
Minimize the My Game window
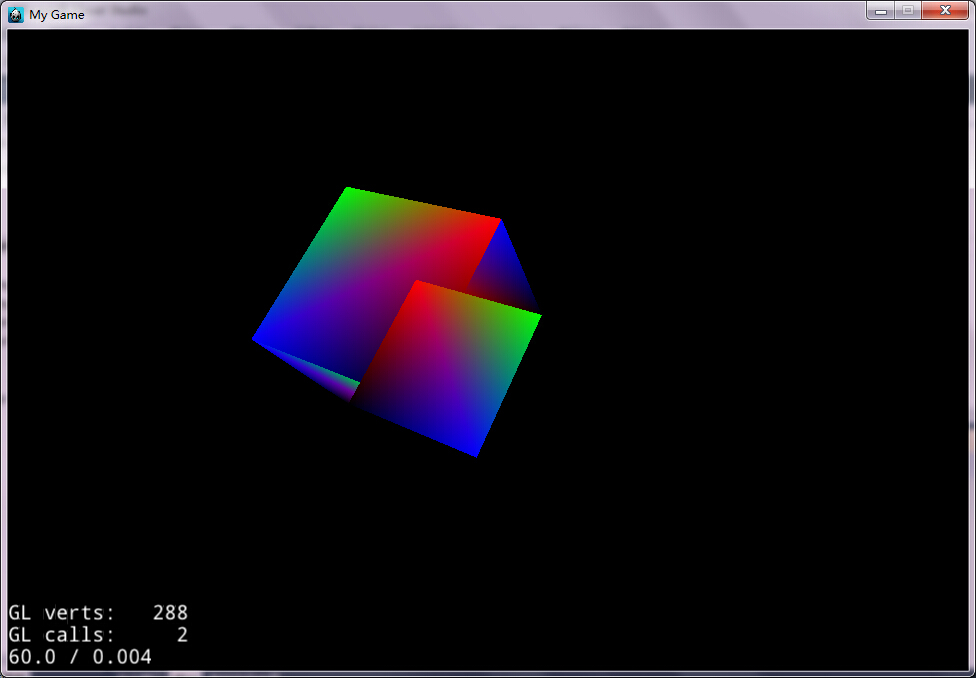click(x=881, y=11)
